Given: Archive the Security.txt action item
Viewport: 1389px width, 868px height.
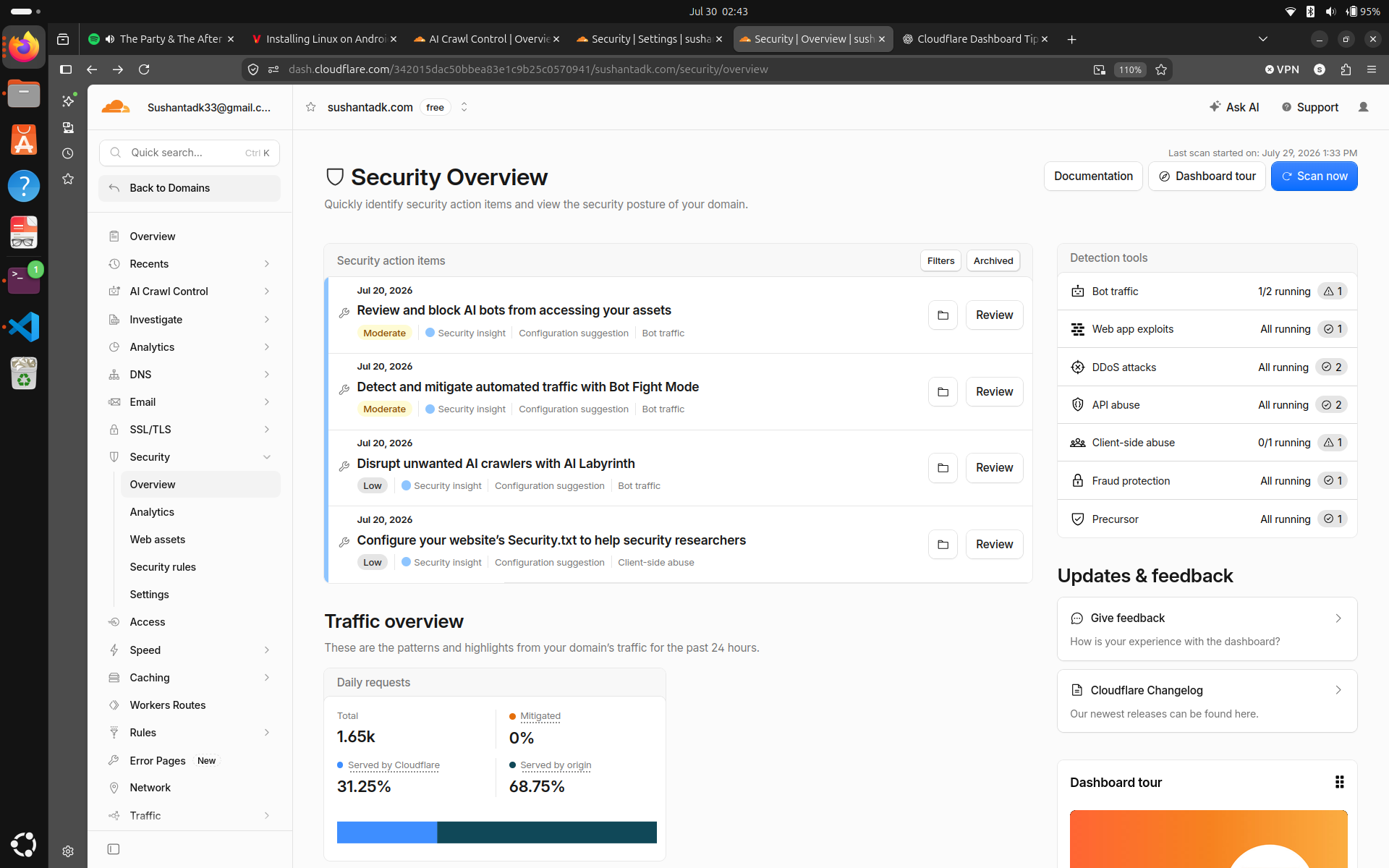Looking at the screenshot, I should pos(943,545).
